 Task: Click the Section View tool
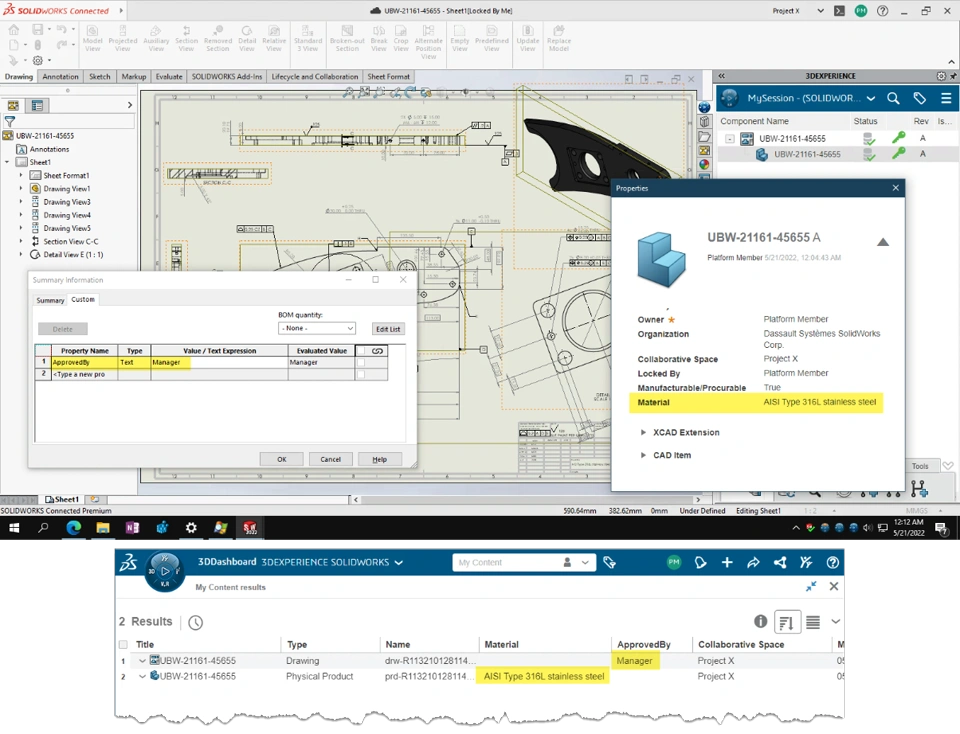[x=186, y=38]
